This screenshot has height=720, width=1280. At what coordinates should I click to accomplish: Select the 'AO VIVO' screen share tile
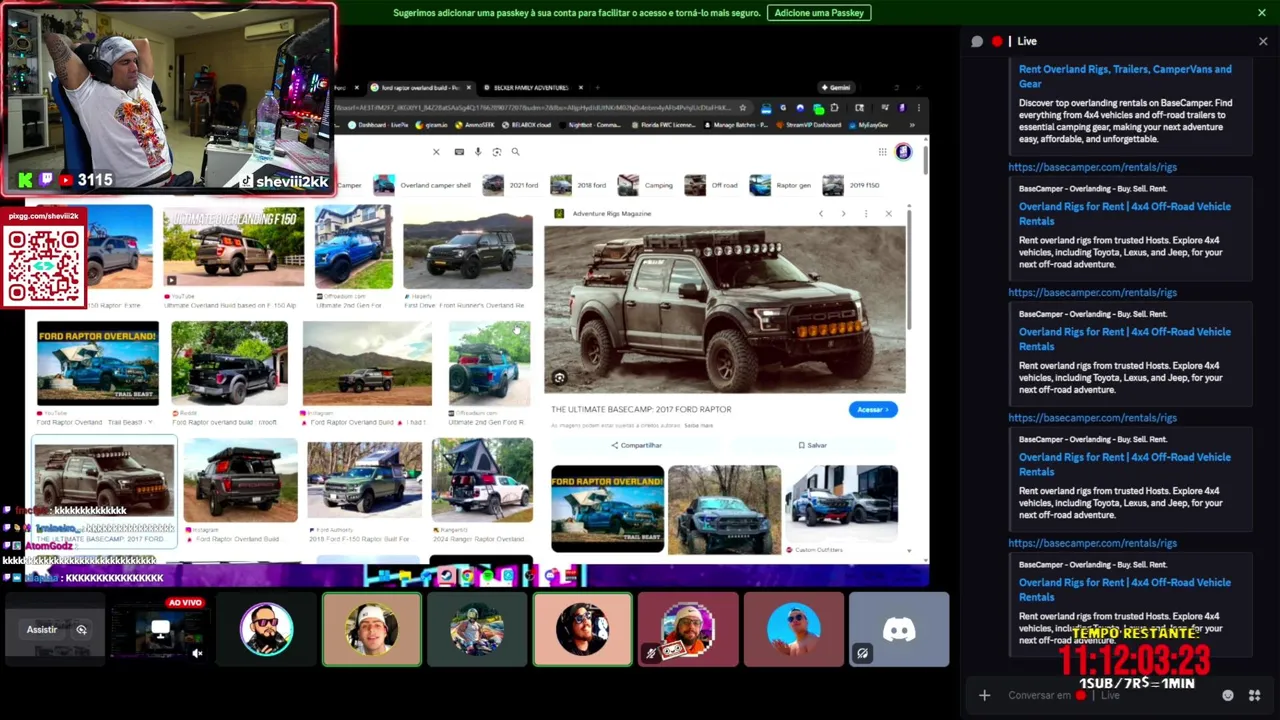[160, 629]
